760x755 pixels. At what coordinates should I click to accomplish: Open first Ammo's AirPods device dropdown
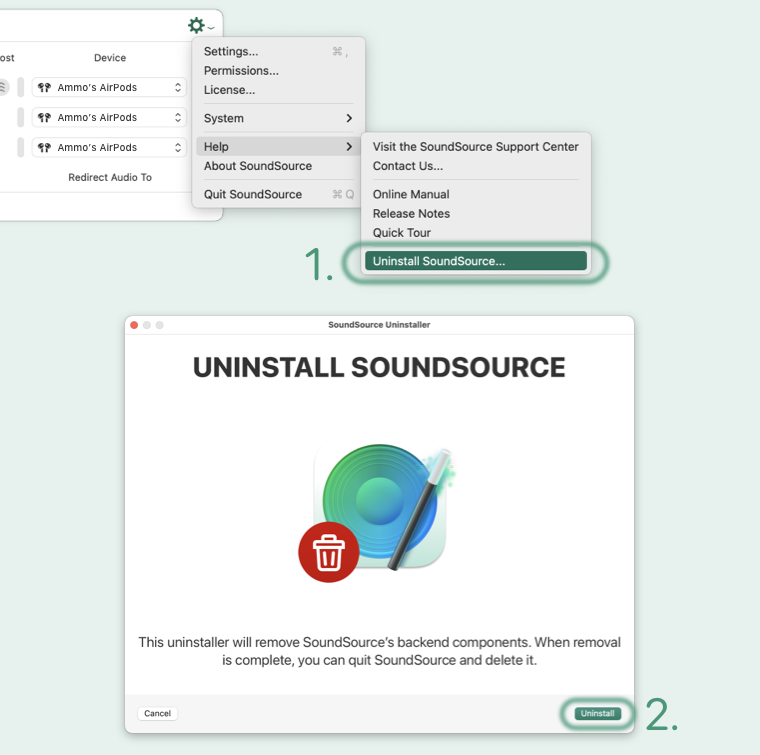pyautogui.click(x=110, y=87)
